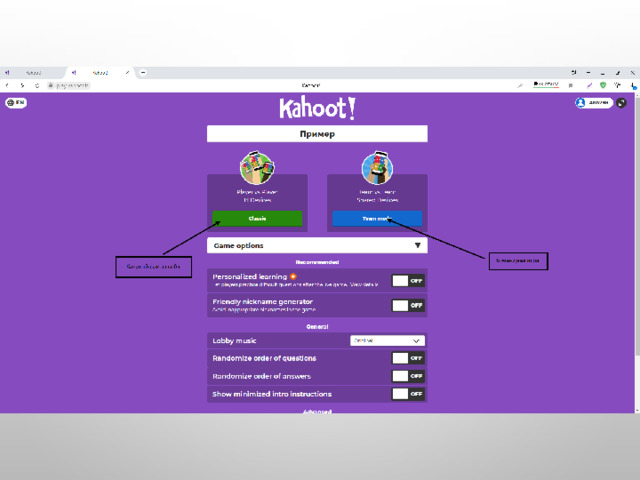
Task: Switch to the first Kahoot browser tab
Action: coord(33,73)
